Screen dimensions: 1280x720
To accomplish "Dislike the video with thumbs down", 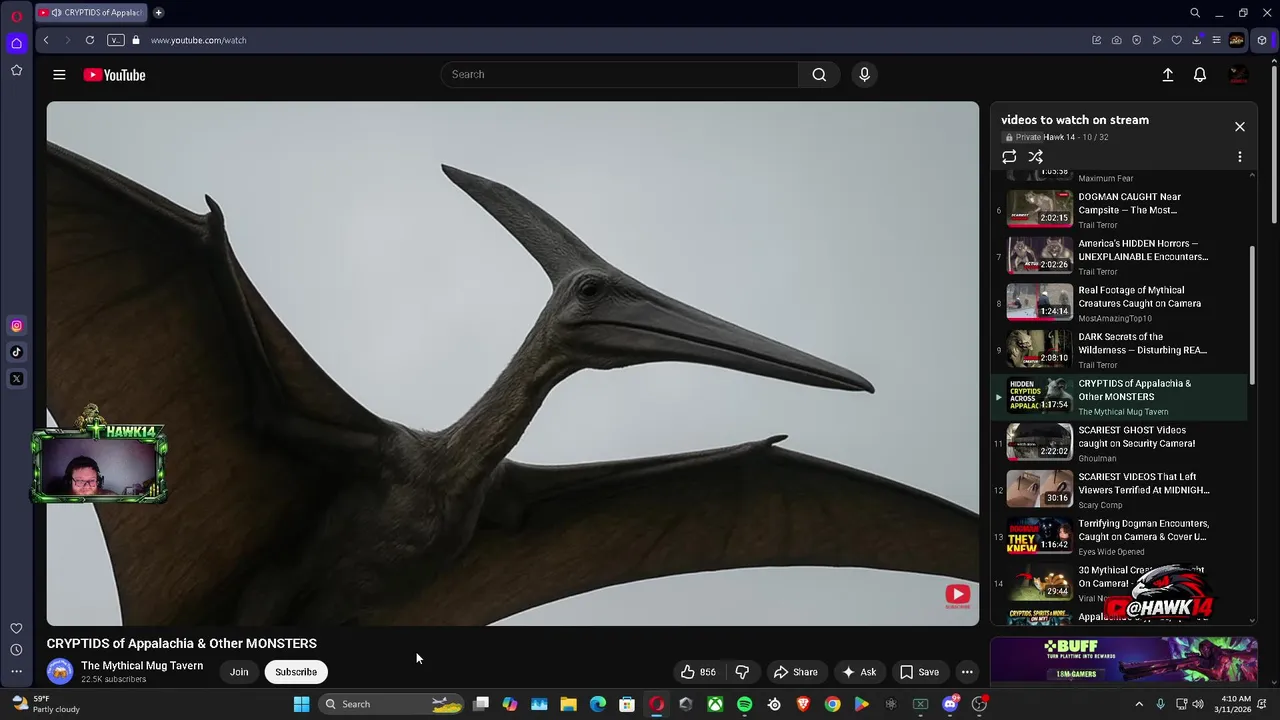I will pos(742,672).
